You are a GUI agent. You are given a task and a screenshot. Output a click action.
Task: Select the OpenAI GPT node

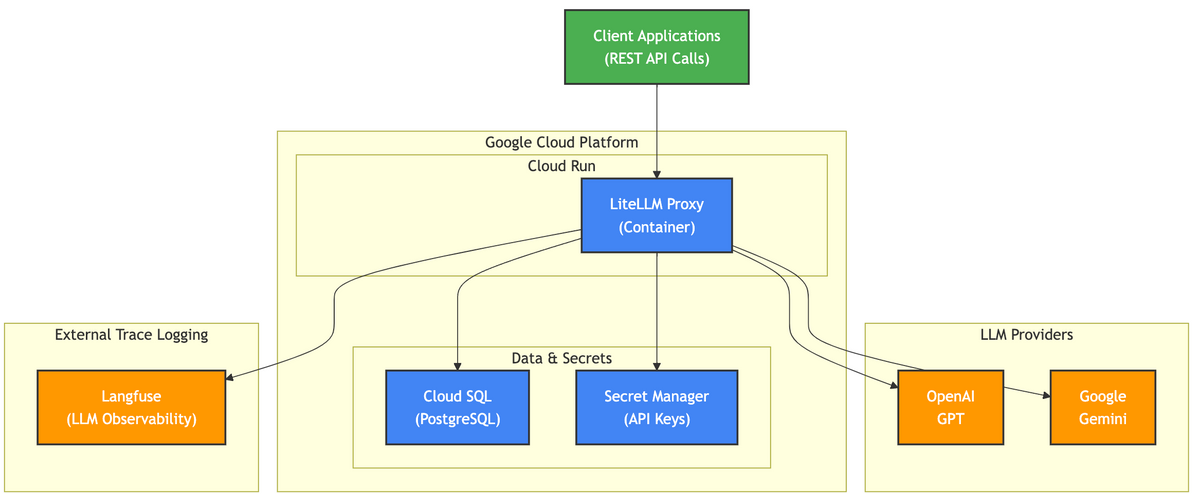click(950, 407)
